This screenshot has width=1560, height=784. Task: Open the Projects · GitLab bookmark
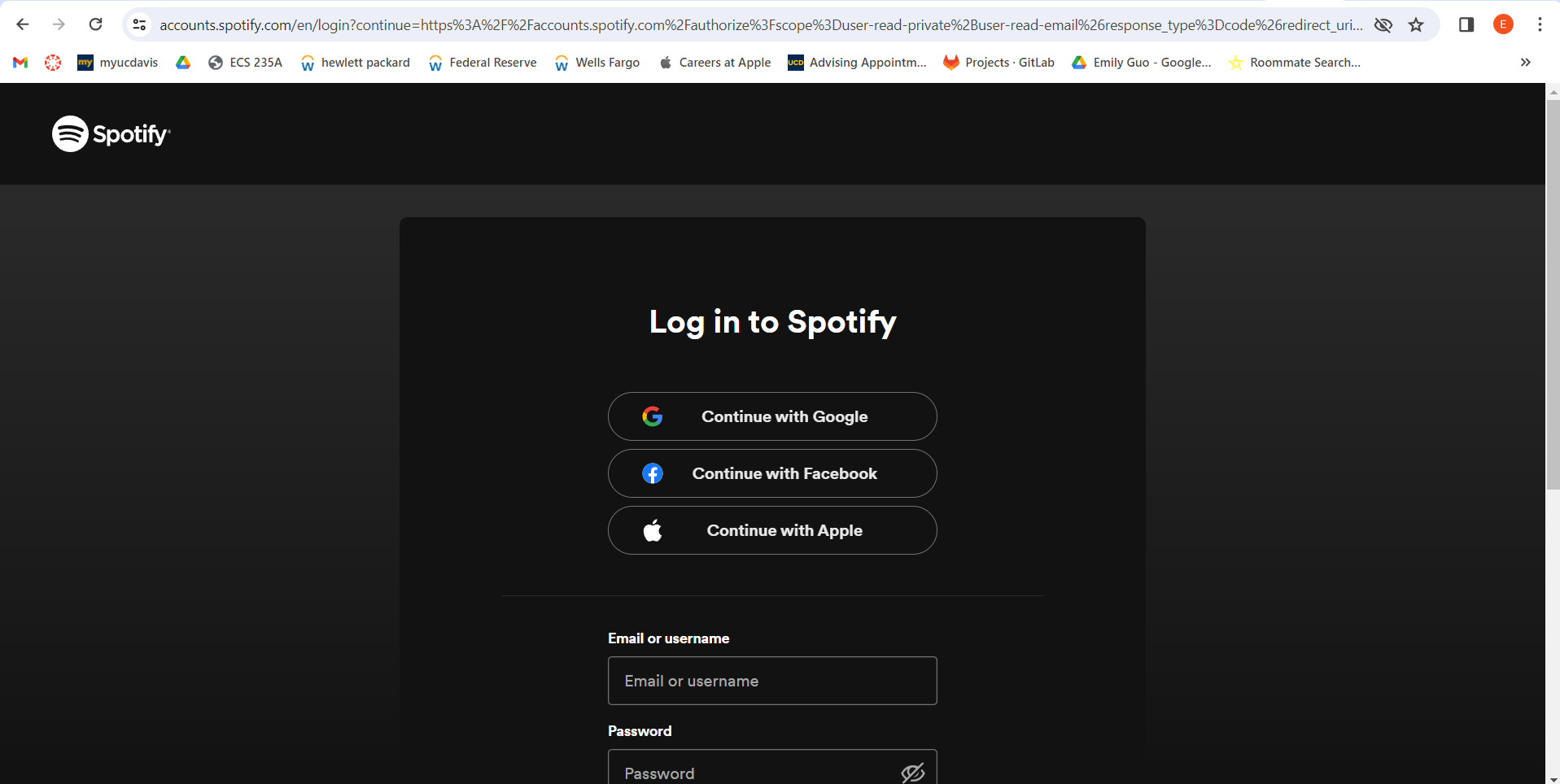[x=998, y=63]
